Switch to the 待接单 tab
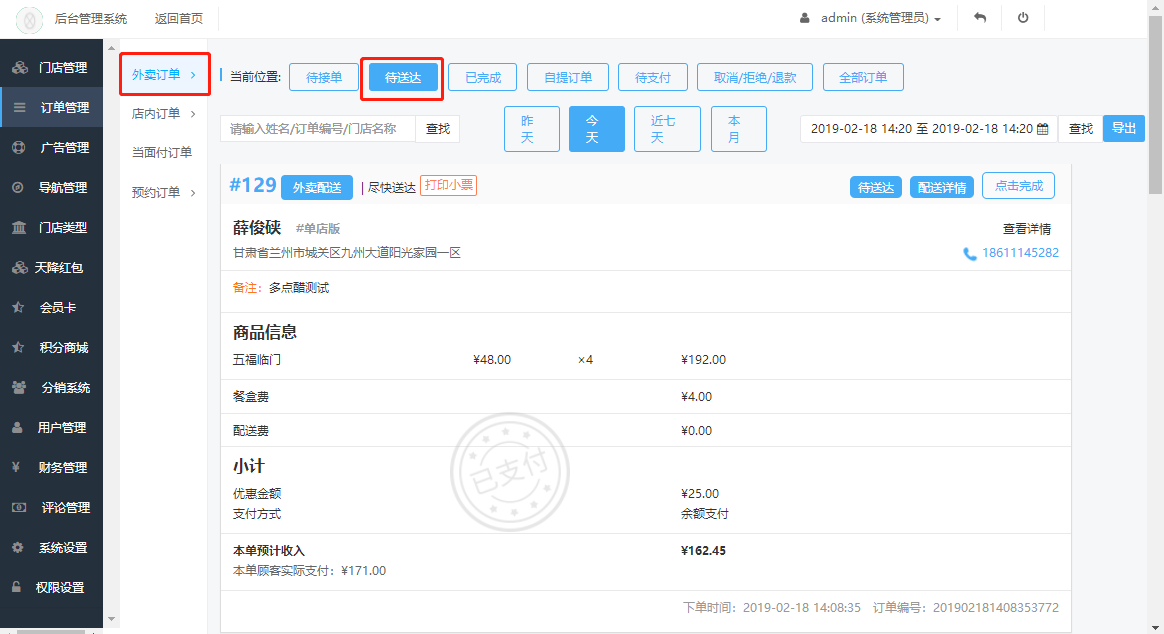 pos(324,77)
